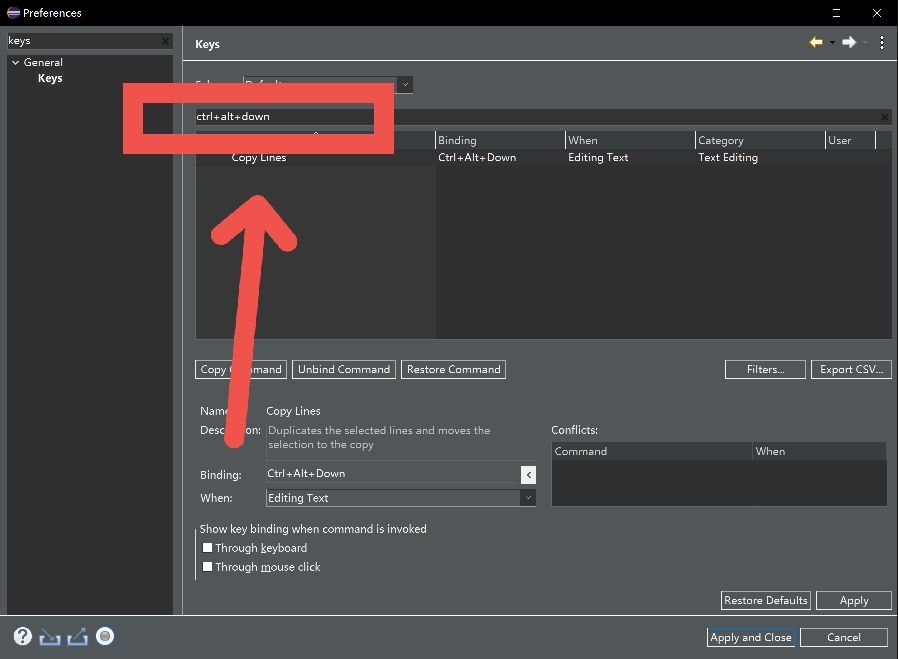Open the When dropdown showing Editing Text
The image size is (898, 659).
coord(530,498)
